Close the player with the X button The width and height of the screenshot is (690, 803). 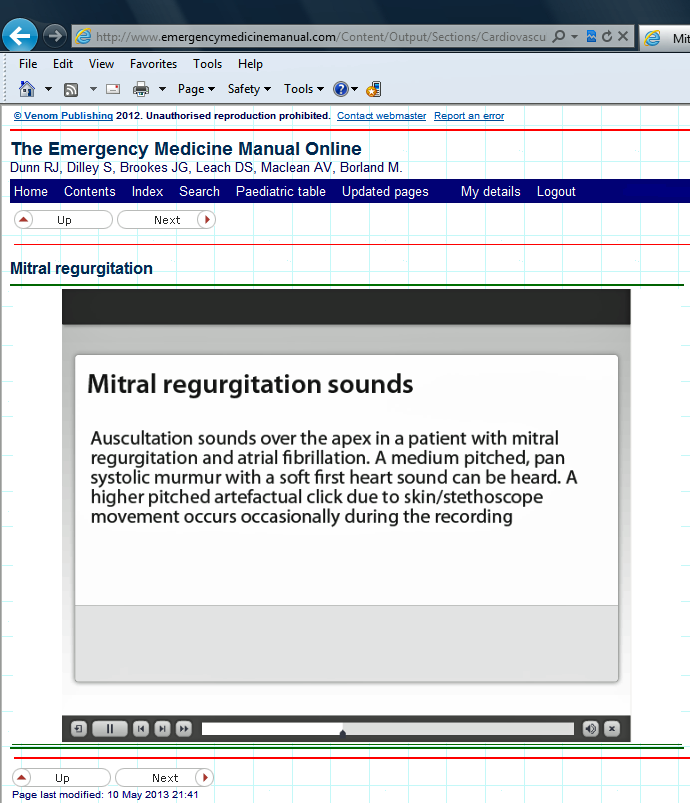(x=612, y=728)
